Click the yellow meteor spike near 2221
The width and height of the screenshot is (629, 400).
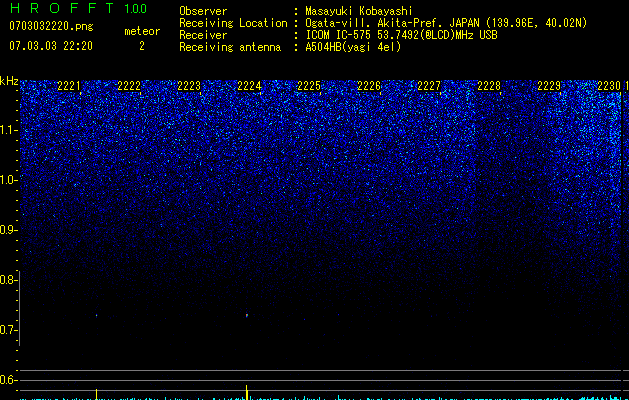[96, 394]
